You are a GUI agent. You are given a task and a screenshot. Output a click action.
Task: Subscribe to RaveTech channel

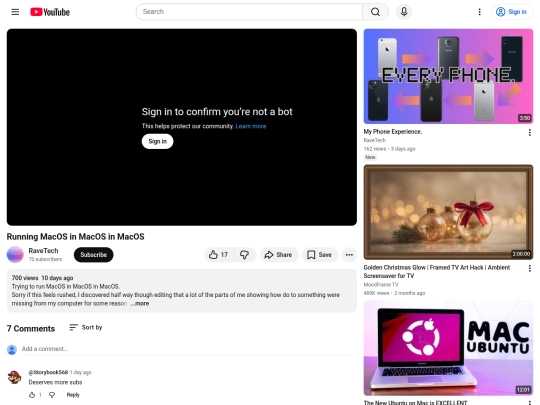pyautogui.click(x=93, y=255)
